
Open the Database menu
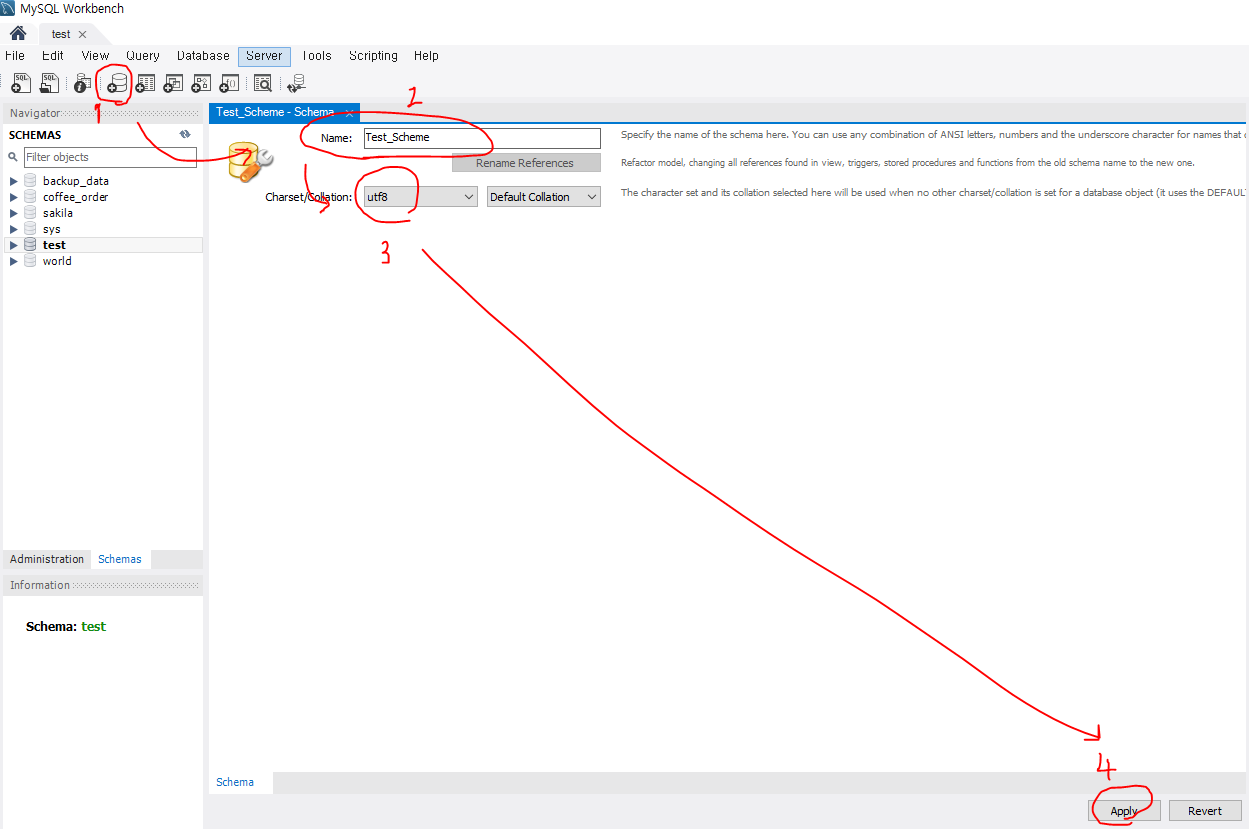pyautogui.click(x=203, y=56)
